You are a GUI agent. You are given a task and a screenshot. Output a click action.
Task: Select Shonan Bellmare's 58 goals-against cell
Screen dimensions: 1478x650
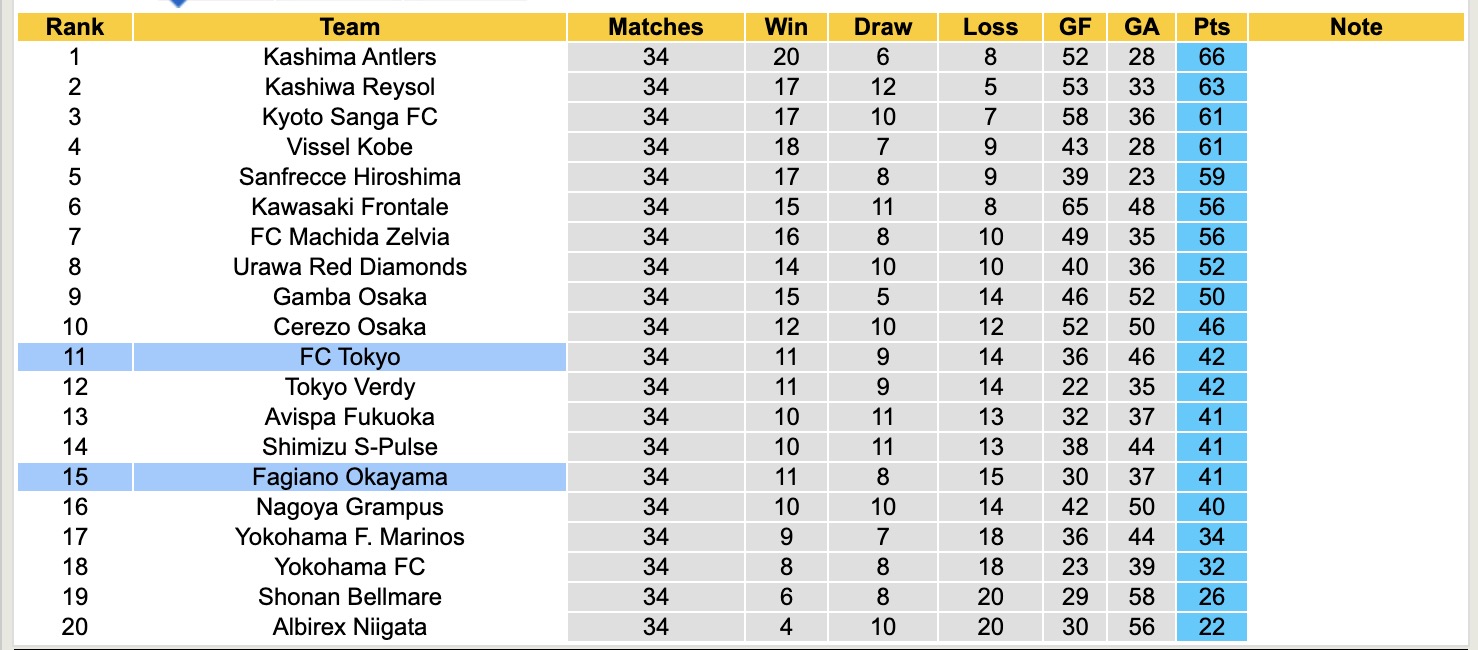click(1141, 597)
